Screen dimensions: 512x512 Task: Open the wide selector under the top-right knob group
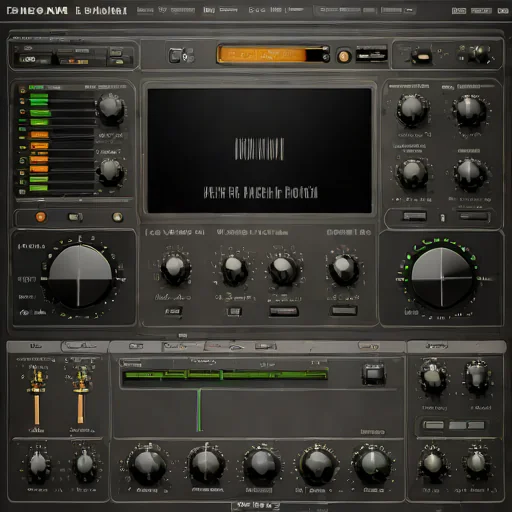pyautogui.click(x=415, y=216)
